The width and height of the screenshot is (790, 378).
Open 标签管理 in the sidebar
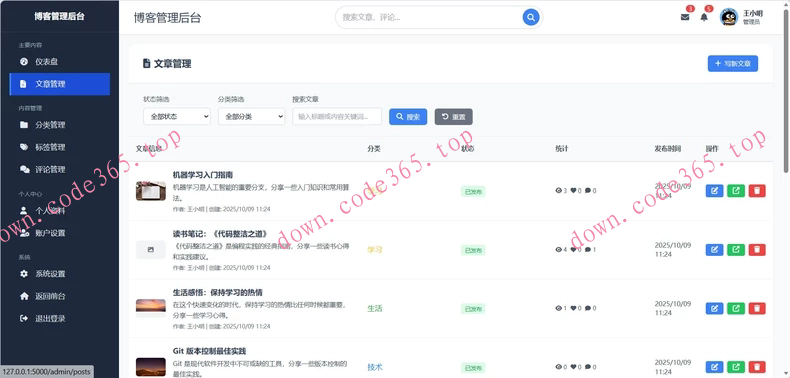click(59, 147)
